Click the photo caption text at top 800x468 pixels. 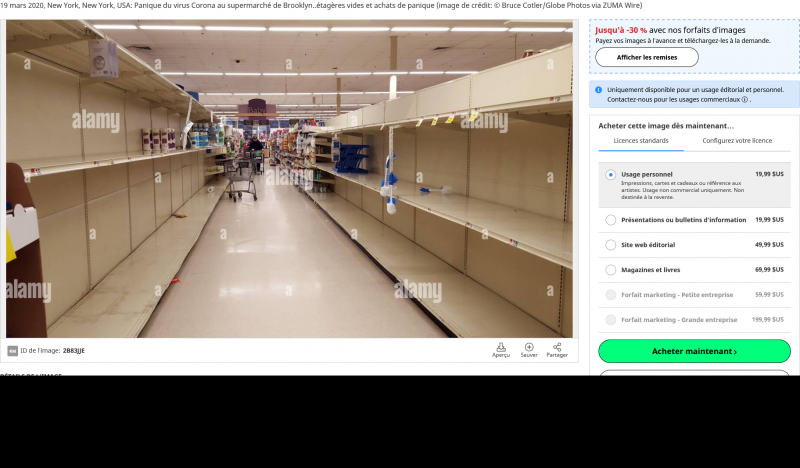(321, 6)
